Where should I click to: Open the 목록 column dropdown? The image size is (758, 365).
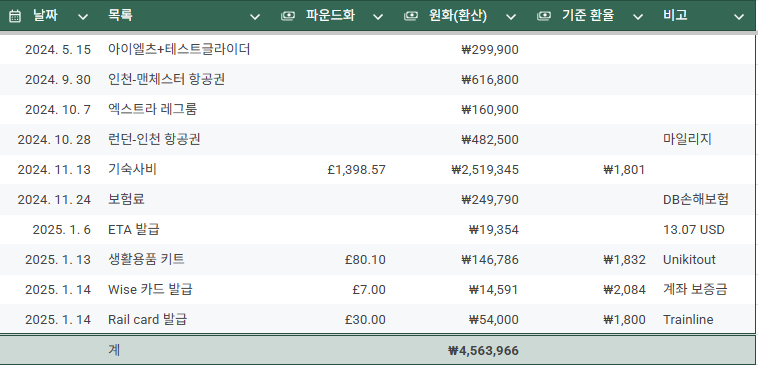(255, 17)
